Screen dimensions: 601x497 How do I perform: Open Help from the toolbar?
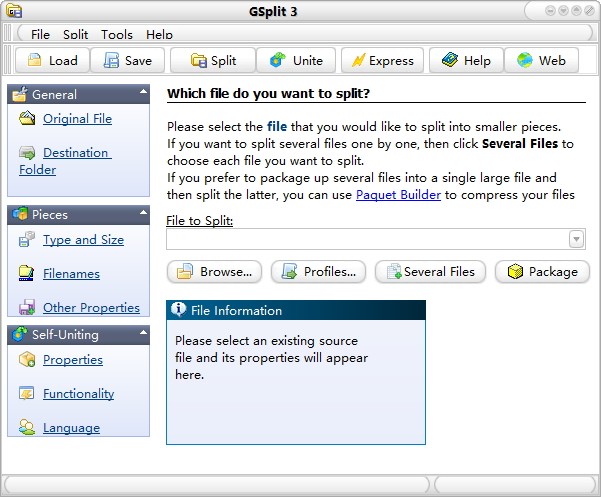466,60
